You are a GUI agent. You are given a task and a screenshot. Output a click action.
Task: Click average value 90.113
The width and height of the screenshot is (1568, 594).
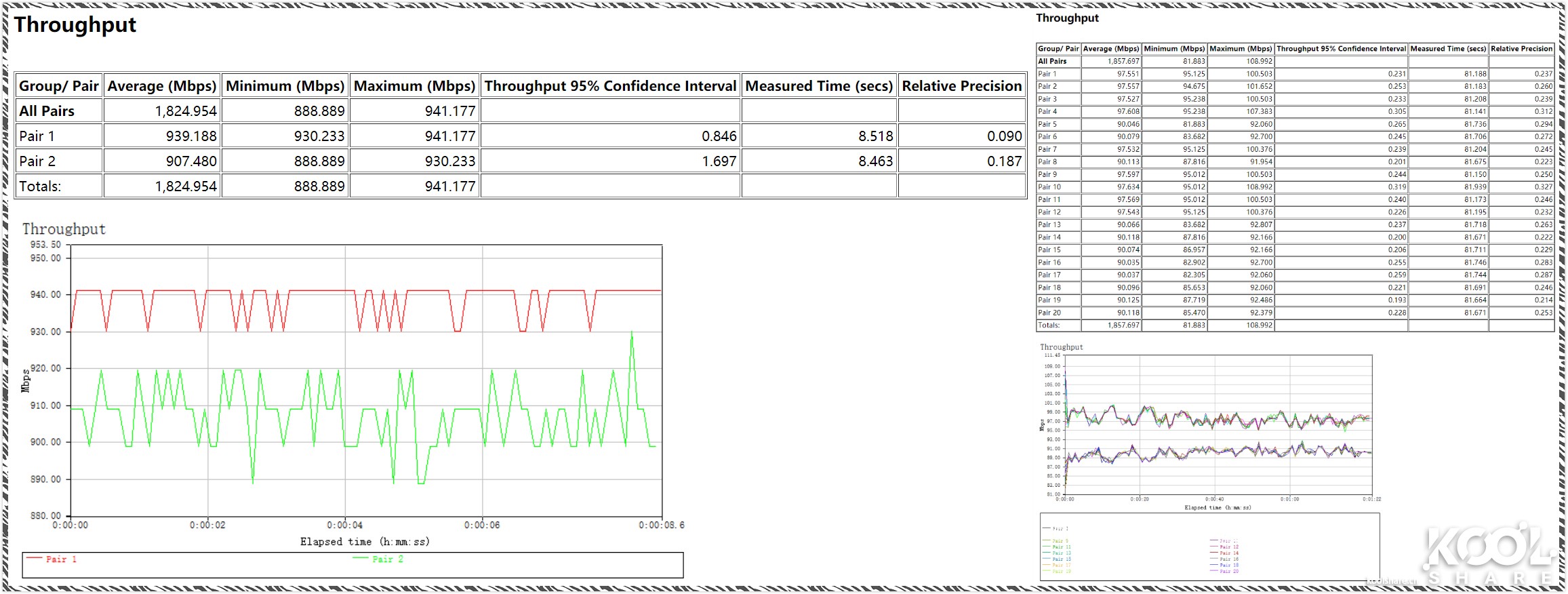[1128, 162]
